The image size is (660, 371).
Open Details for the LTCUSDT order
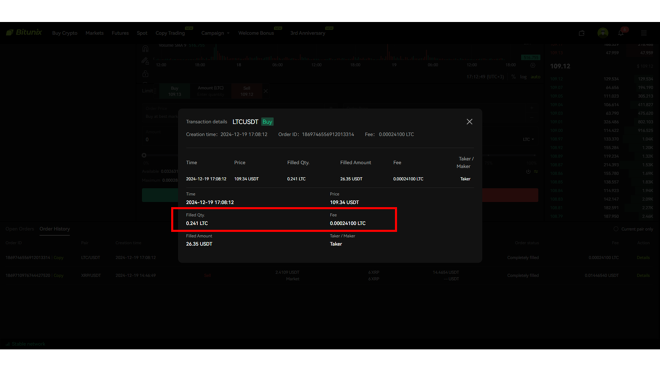coord(643,258)
